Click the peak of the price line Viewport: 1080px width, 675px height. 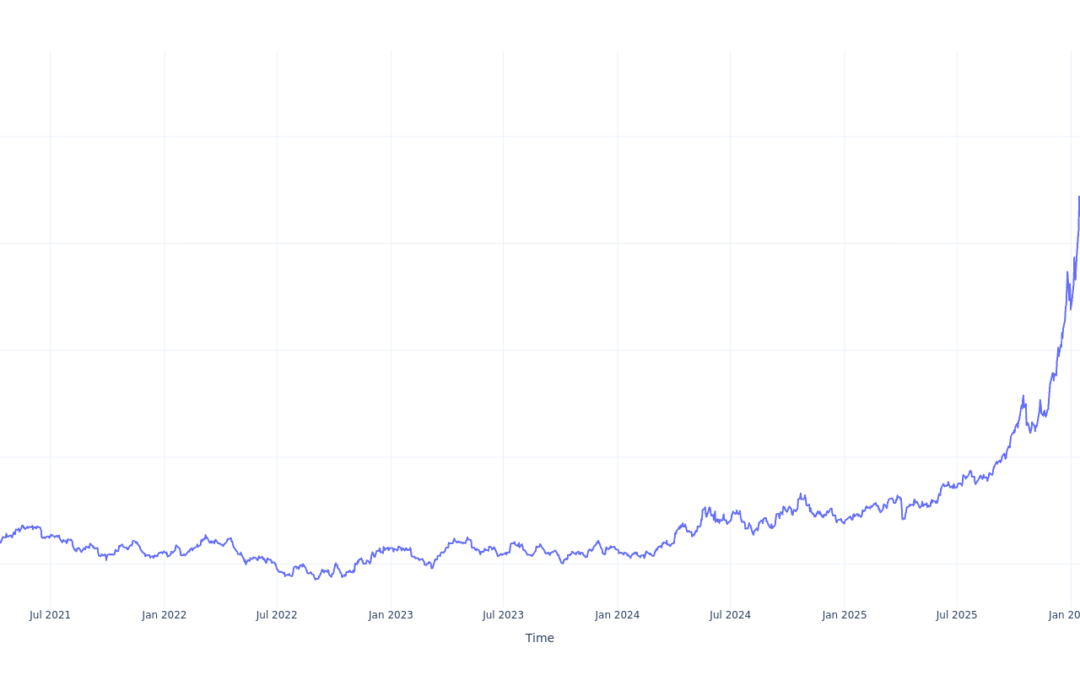click(x=1079, y=198)
